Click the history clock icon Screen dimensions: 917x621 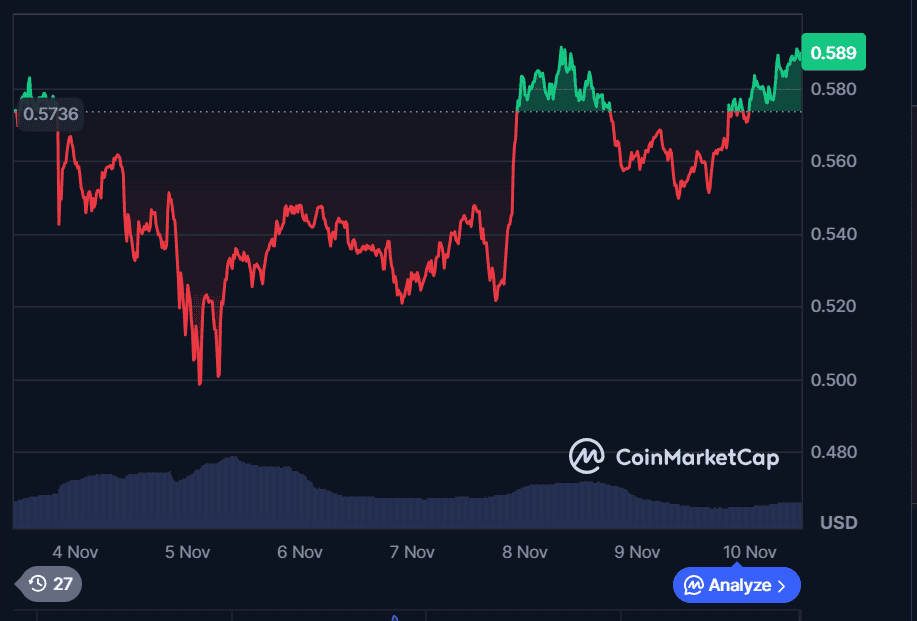tap(38, 584)
